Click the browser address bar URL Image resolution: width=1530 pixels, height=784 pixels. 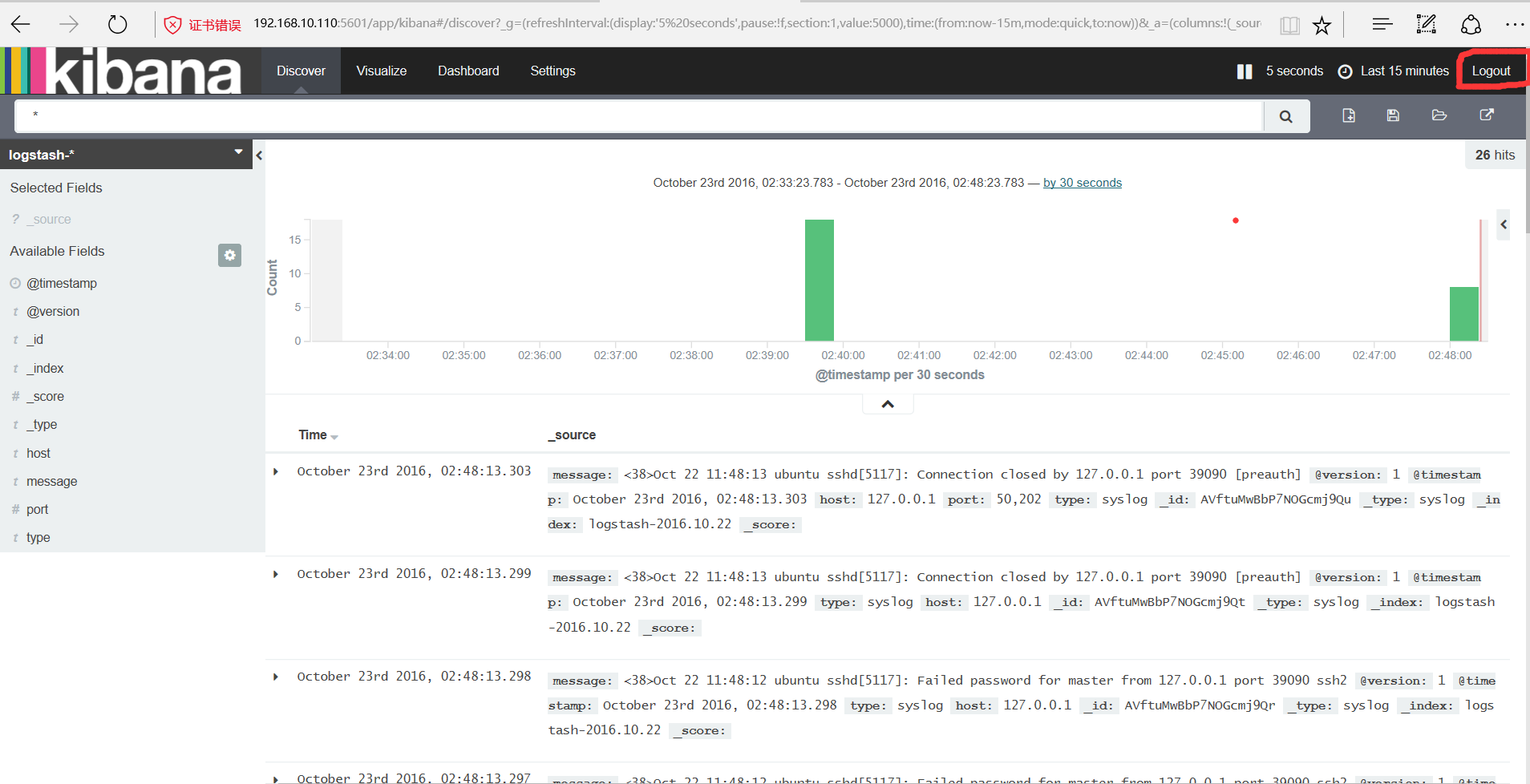(x=757, y=23)
